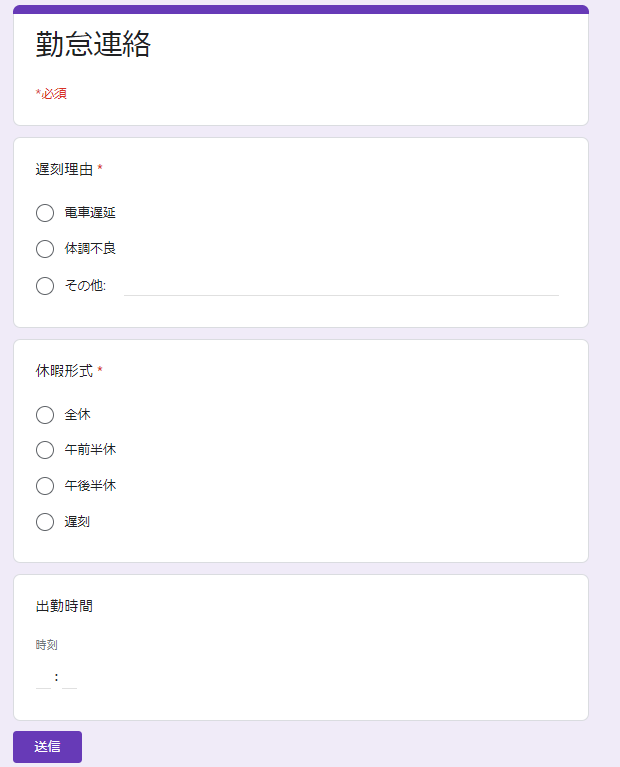Screen dimensions: 620x767
Task: Click the 時刻 label
Action: pyautogui.click(x=47, y=645)
